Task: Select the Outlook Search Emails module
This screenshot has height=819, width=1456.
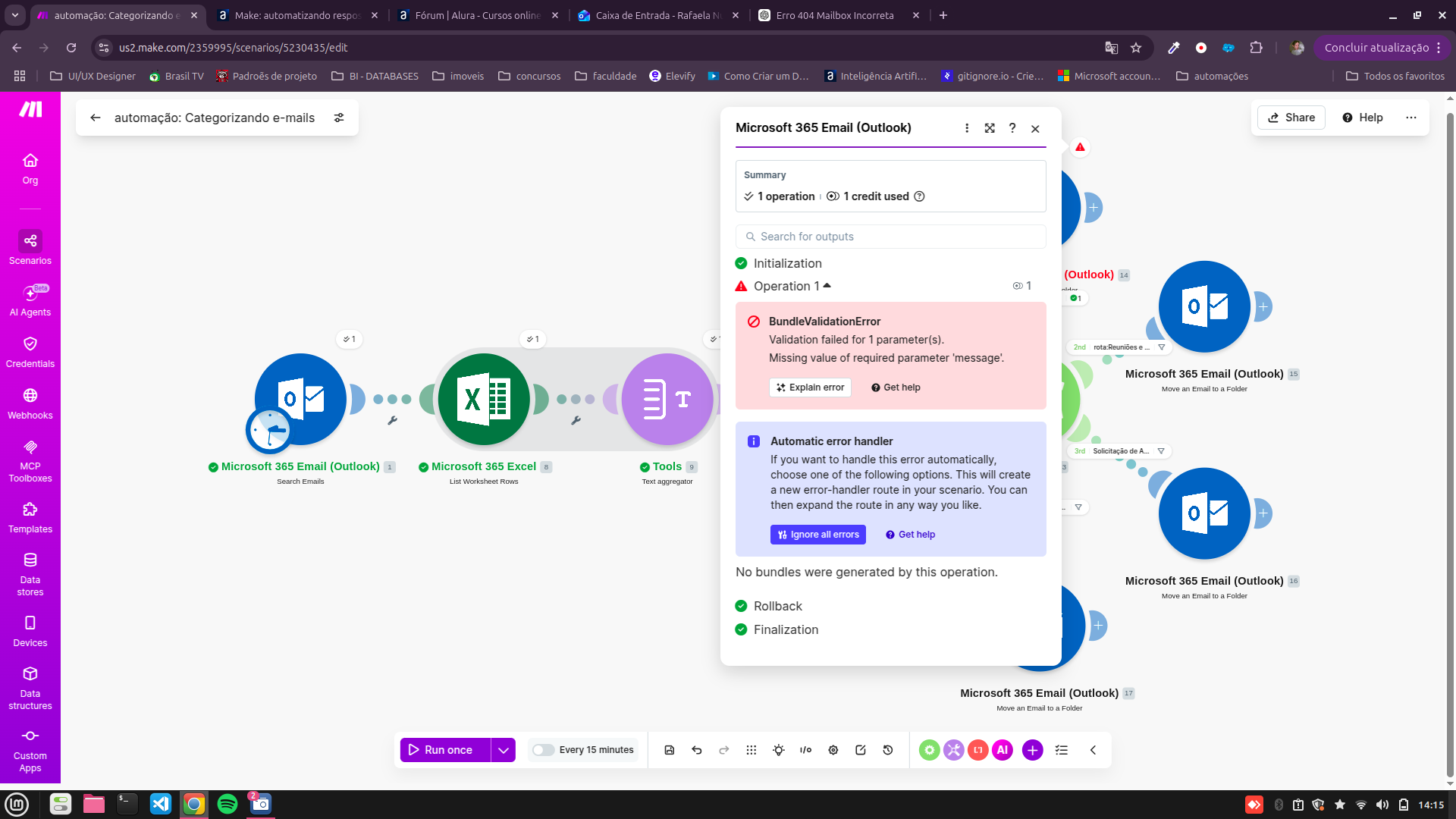Action: coord(300,400)
